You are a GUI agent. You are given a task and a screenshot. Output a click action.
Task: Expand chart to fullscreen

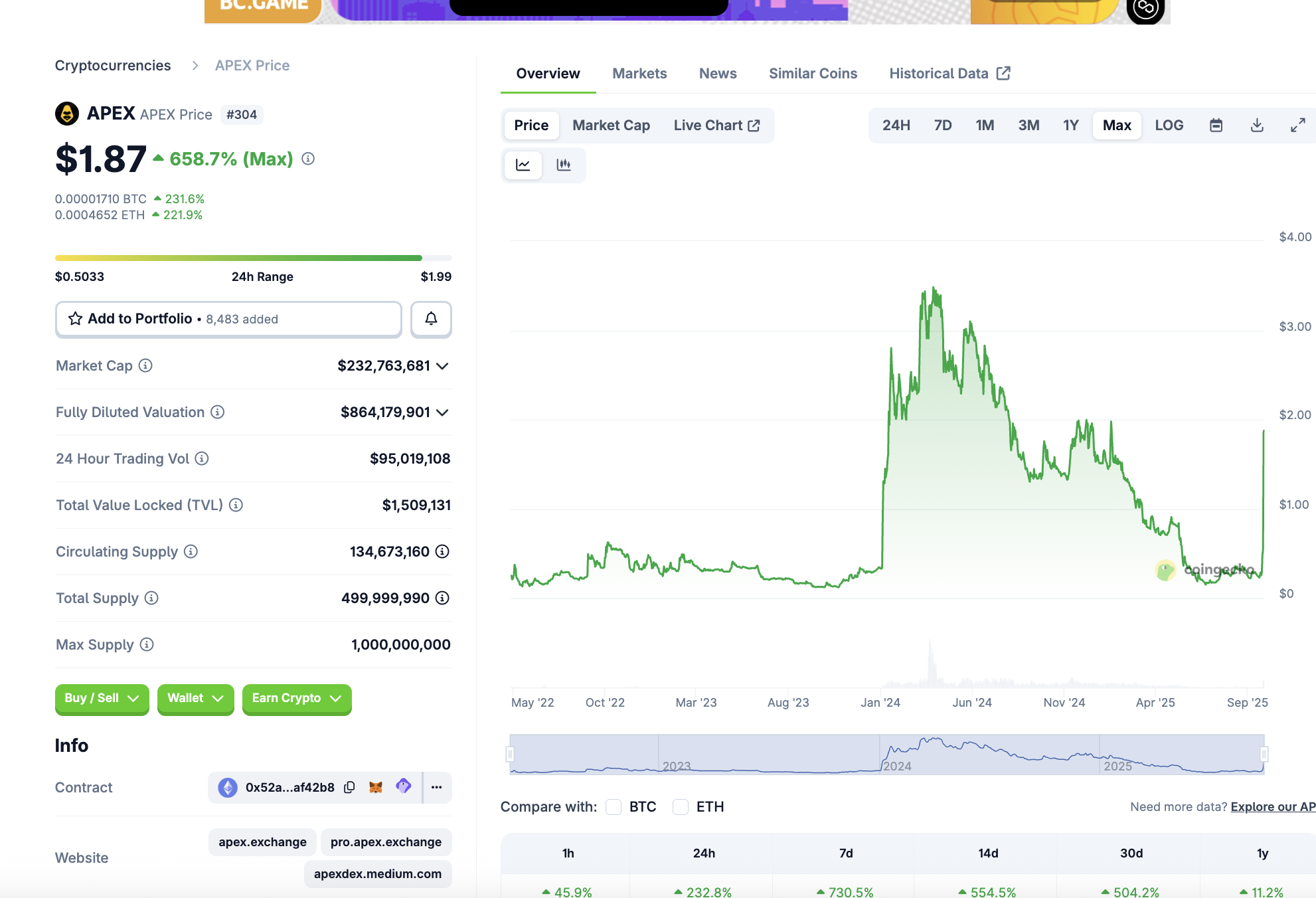[x=1297, y=126]
